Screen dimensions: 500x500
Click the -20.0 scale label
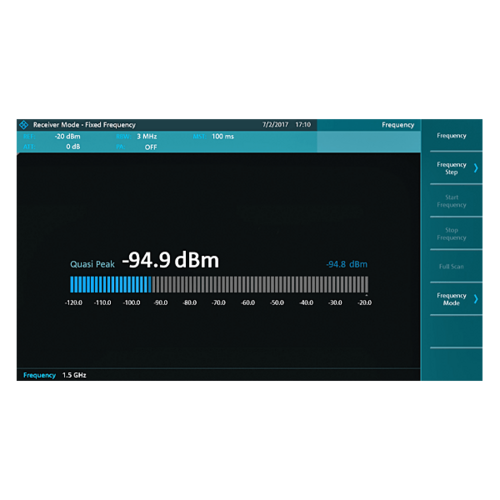pyautogui.click(x=365, y=303)
